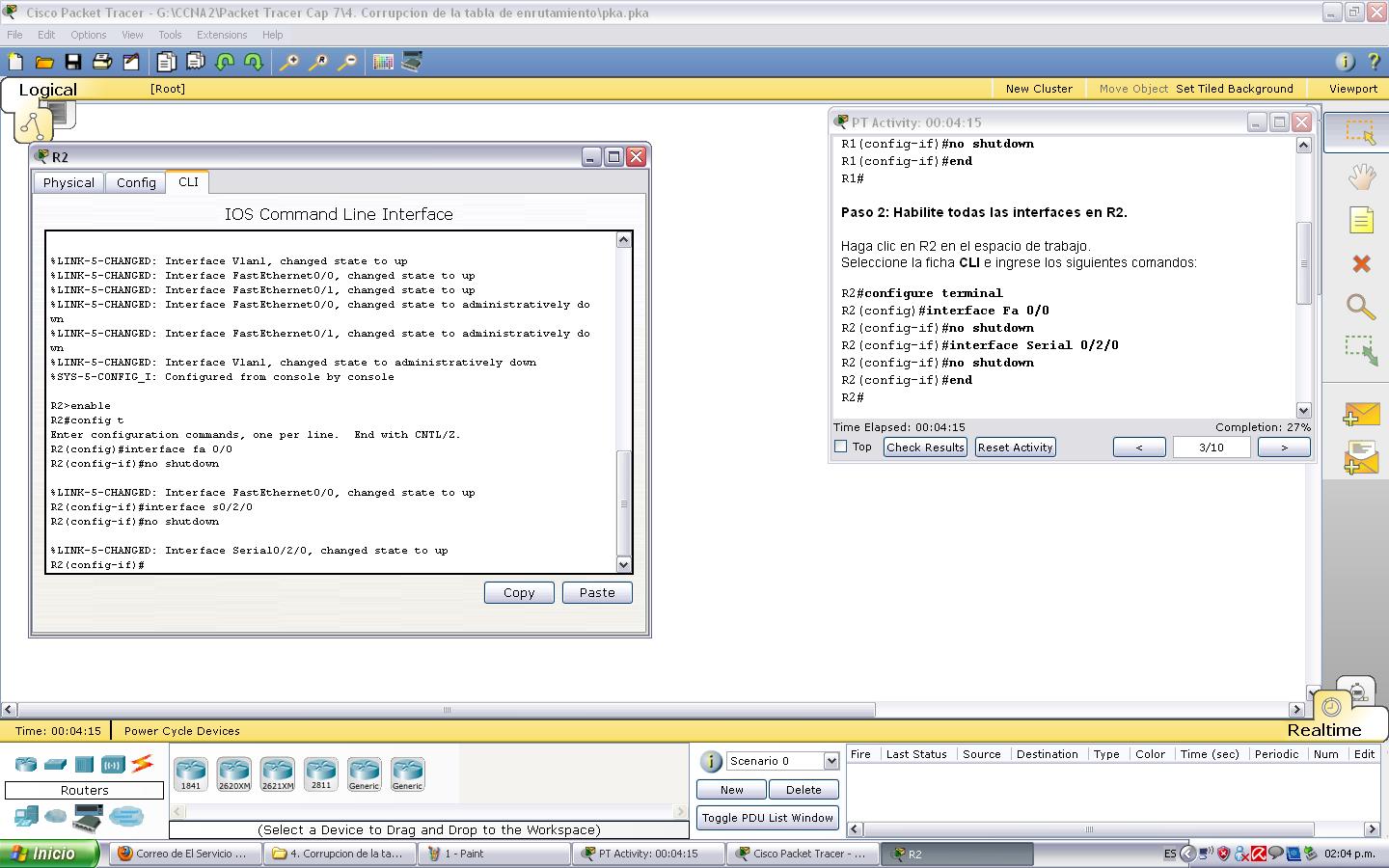Open the File menu
Image resolution: width=1389 pixels, height=868 pixels.
(x=14, y=35)
